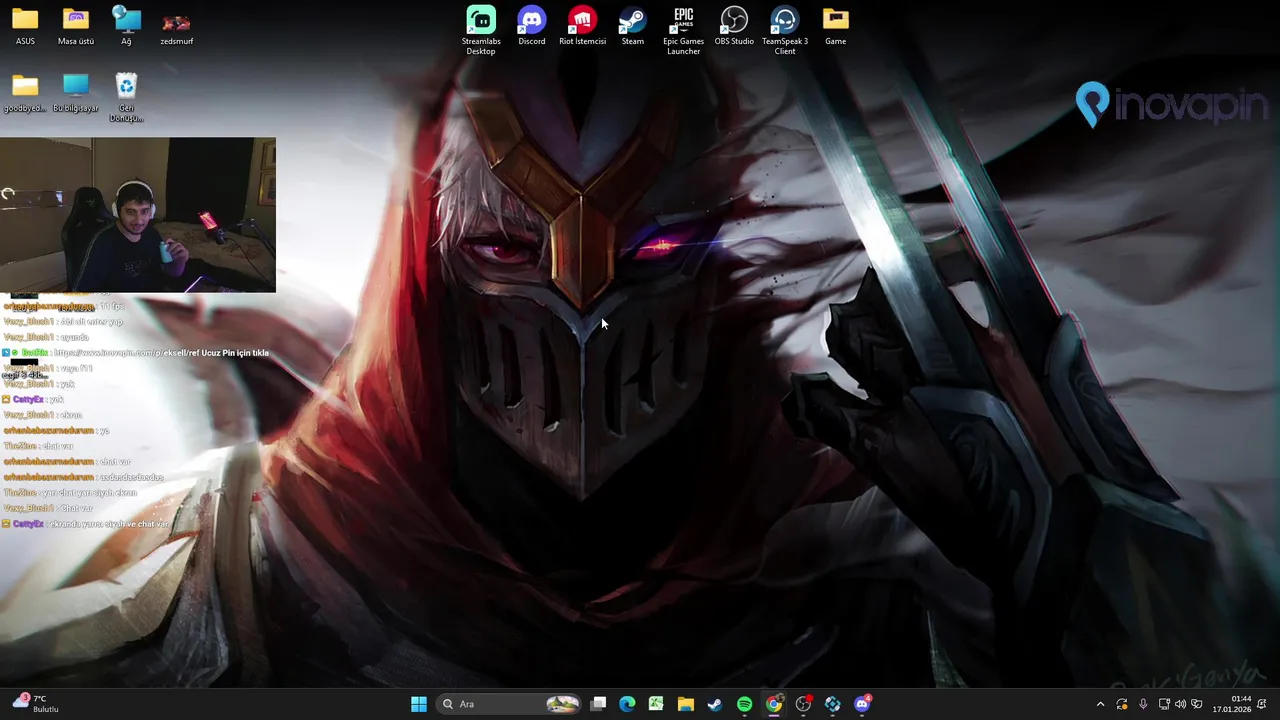Select the goodbyedi... folder on desktop
Screen dimensions: 1280x720
tap(25, 93)
